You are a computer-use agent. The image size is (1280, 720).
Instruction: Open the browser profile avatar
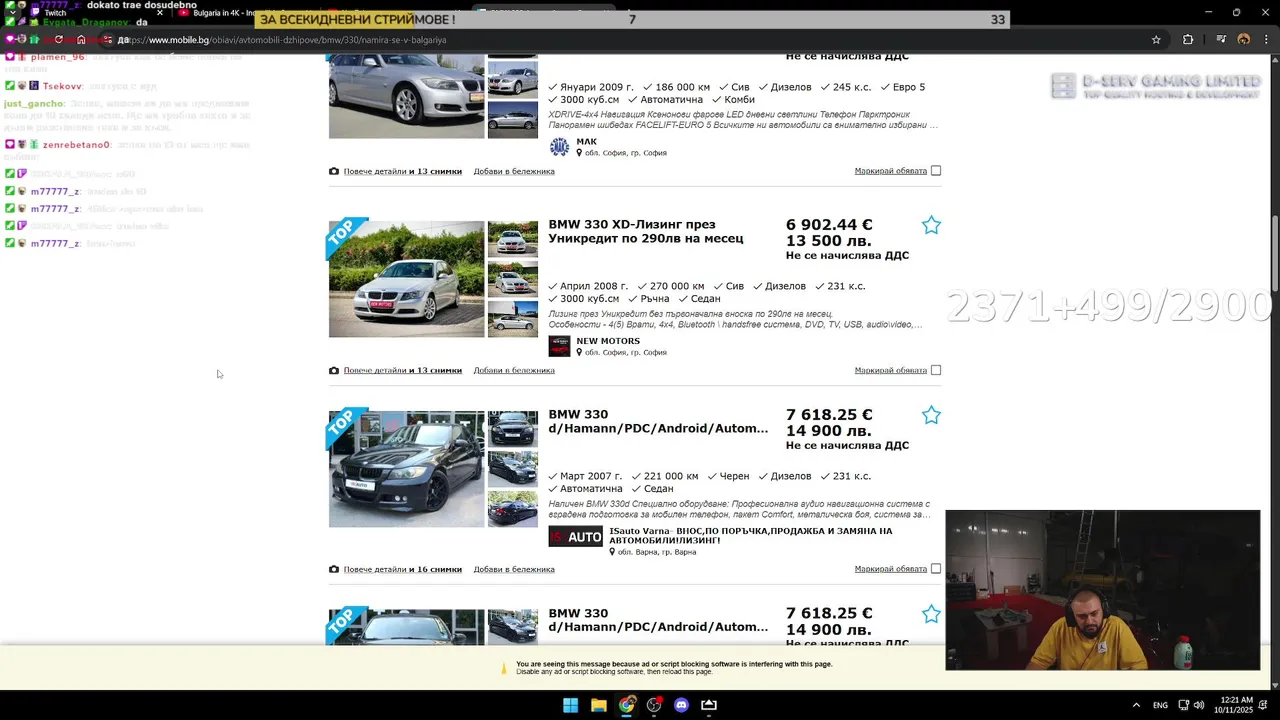[1244, 39]
